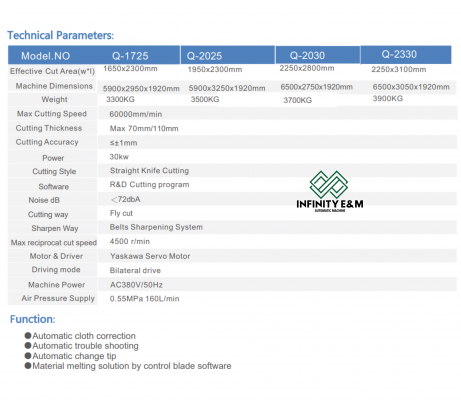Click the Automatic trouble shooting bullet
The image size is (461, 400).
81,346
